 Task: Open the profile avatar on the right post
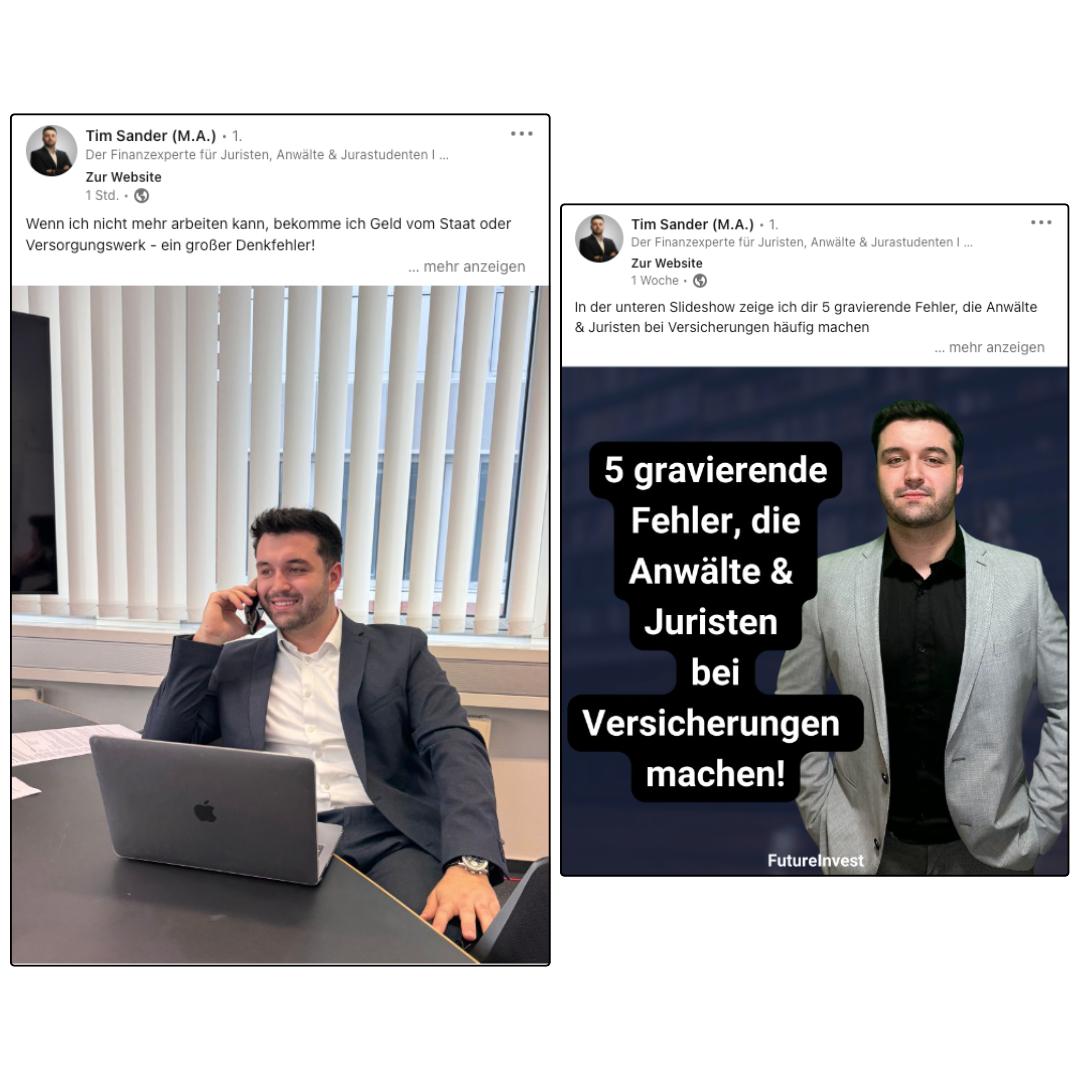point(599,238)
